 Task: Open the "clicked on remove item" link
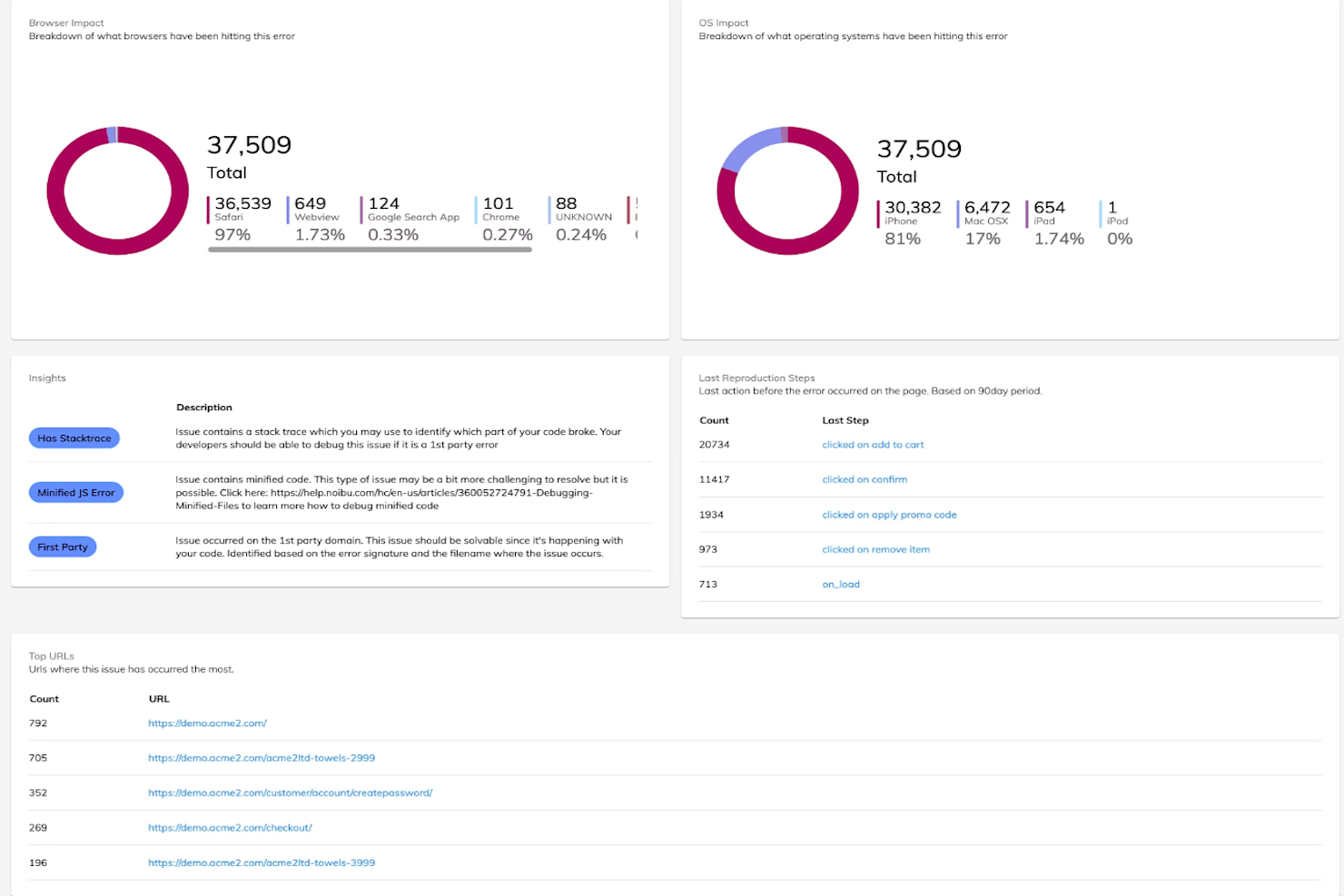coord(875,549)
